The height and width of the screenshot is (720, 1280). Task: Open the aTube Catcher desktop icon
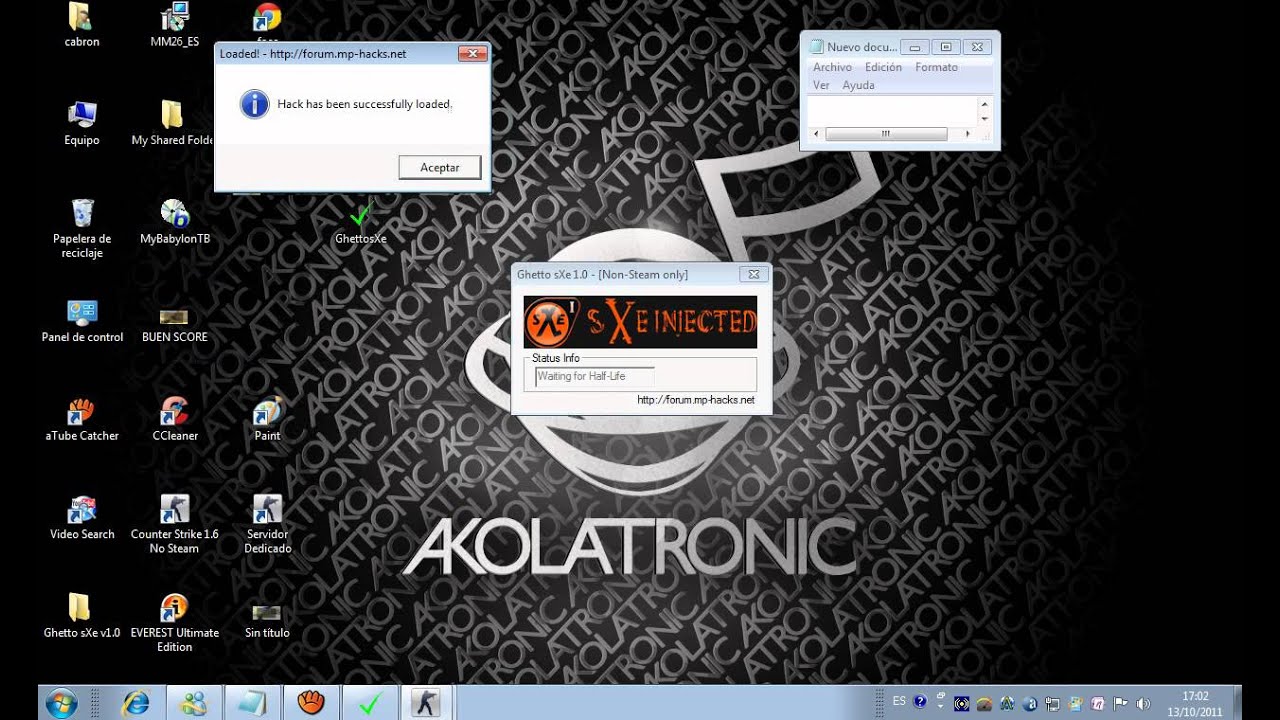tap(81, 412)
